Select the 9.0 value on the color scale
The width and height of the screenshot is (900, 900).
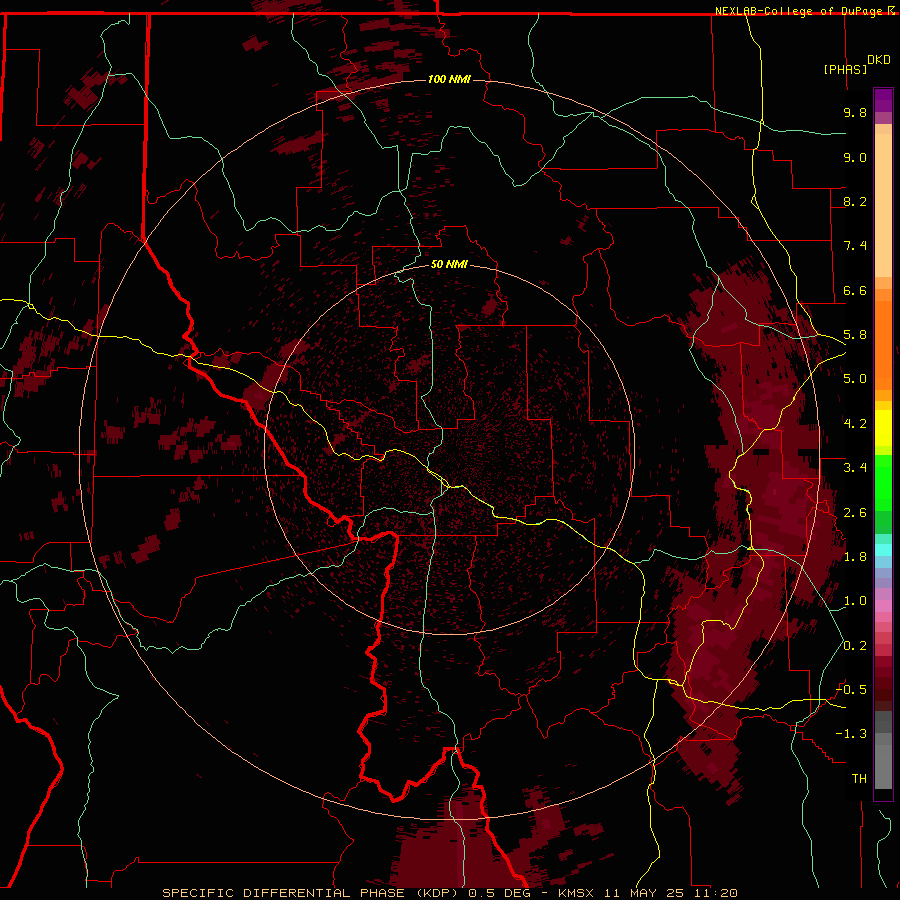[855, 157]
